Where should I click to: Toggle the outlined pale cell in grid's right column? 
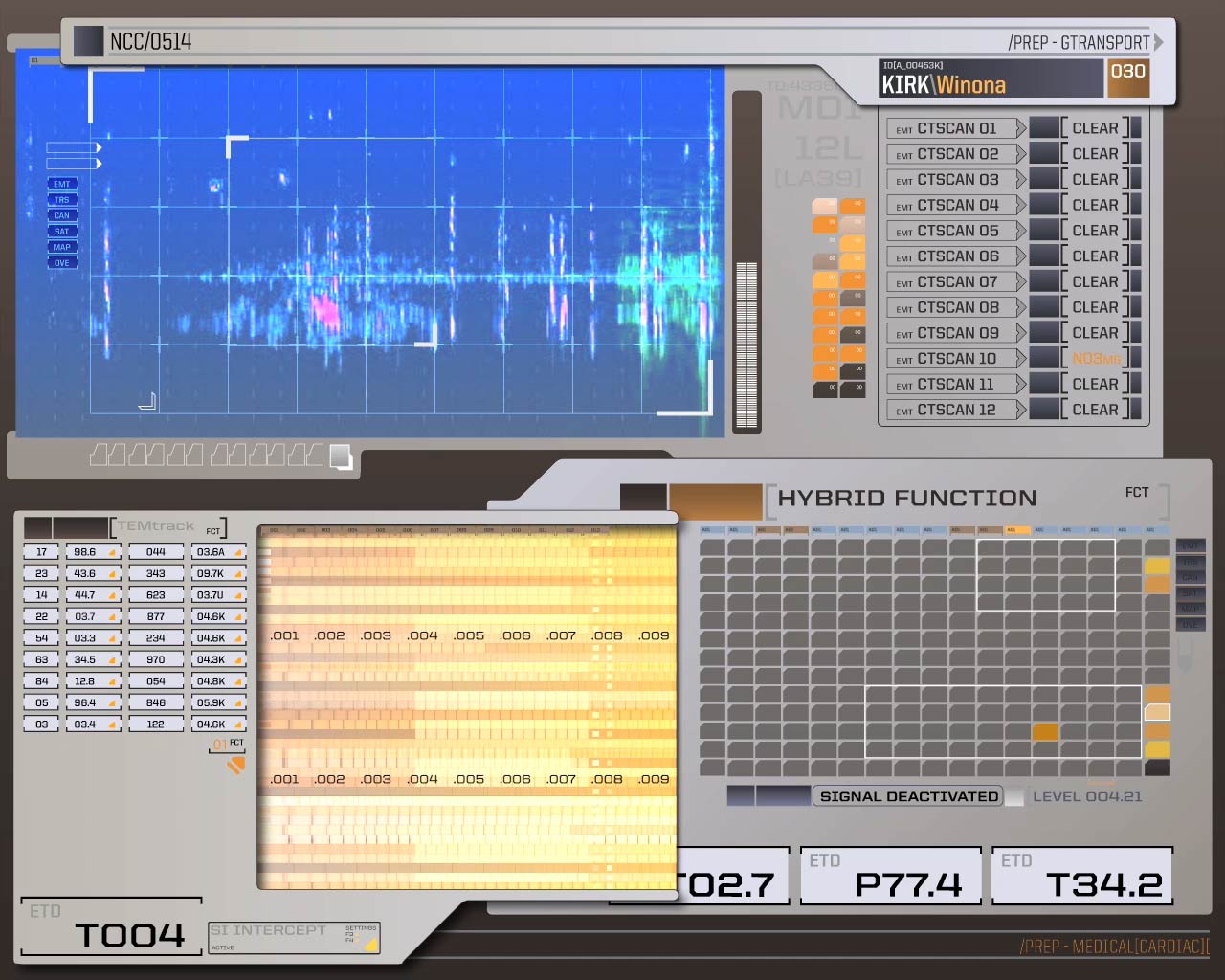1157,712
